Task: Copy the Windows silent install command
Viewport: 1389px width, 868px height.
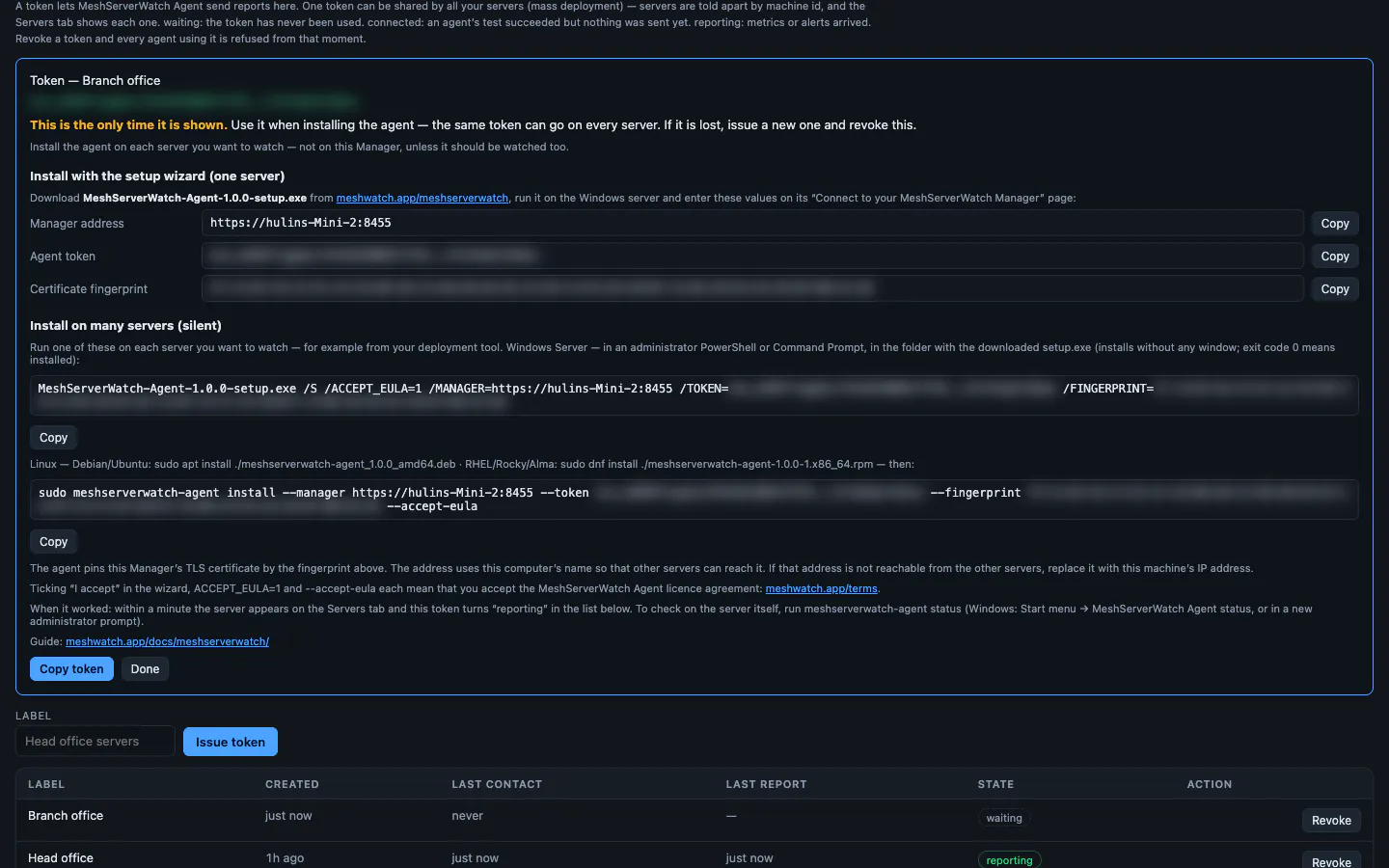Action: (53, 438)
